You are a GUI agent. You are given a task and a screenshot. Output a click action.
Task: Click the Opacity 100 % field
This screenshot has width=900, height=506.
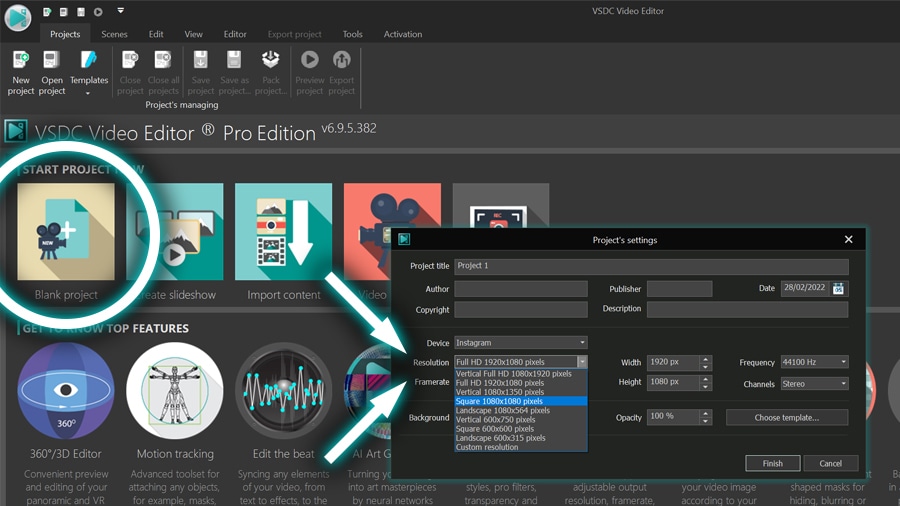[x=673, y=417]
